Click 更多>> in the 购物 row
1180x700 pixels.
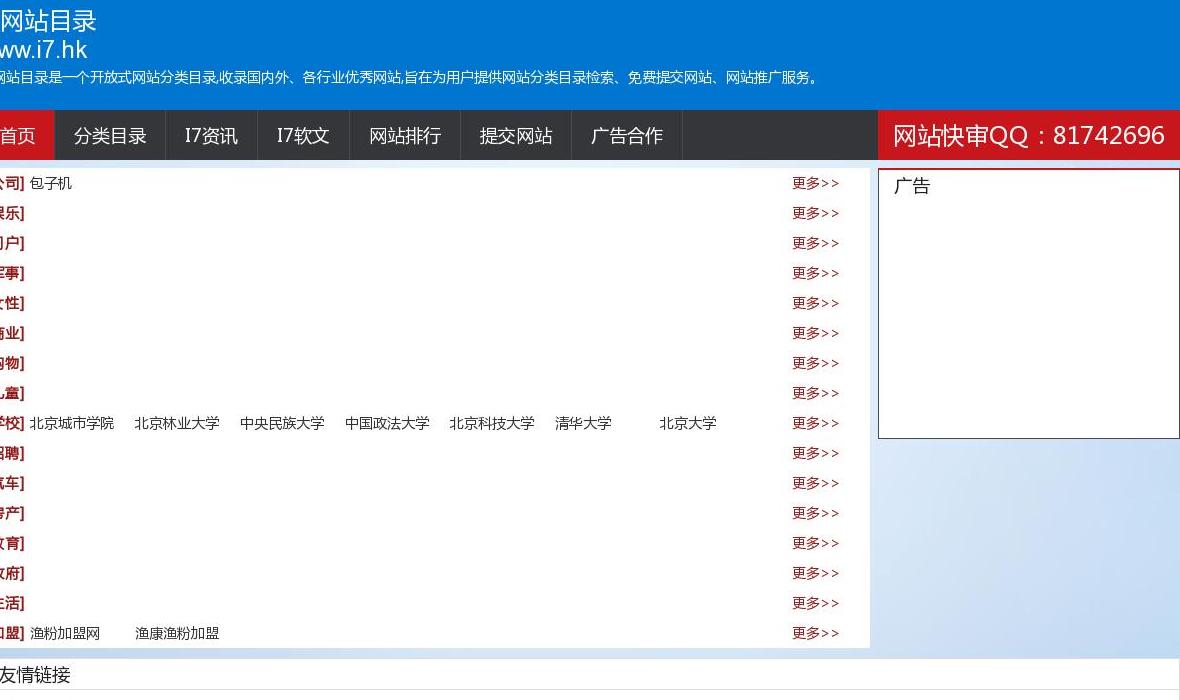click(x=815, y=364)
